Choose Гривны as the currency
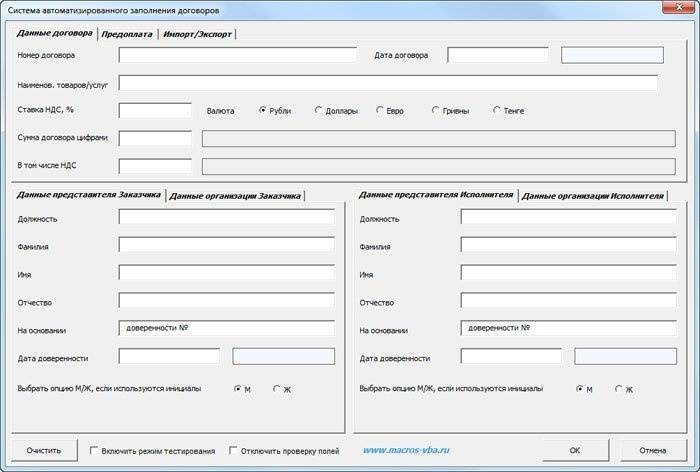 point(436,110)
